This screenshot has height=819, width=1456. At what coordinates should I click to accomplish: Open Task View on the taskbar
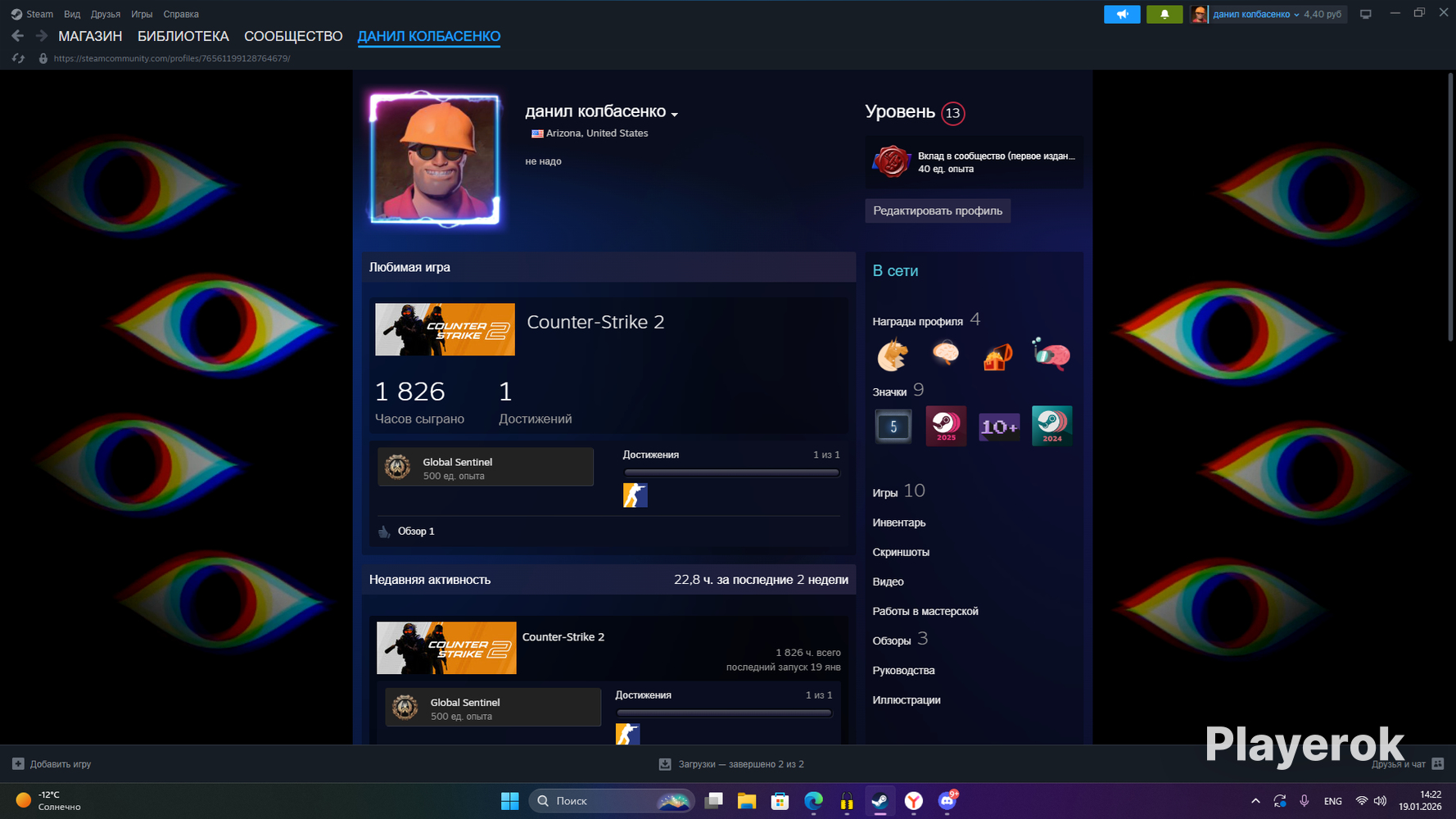tap(713, 801)
